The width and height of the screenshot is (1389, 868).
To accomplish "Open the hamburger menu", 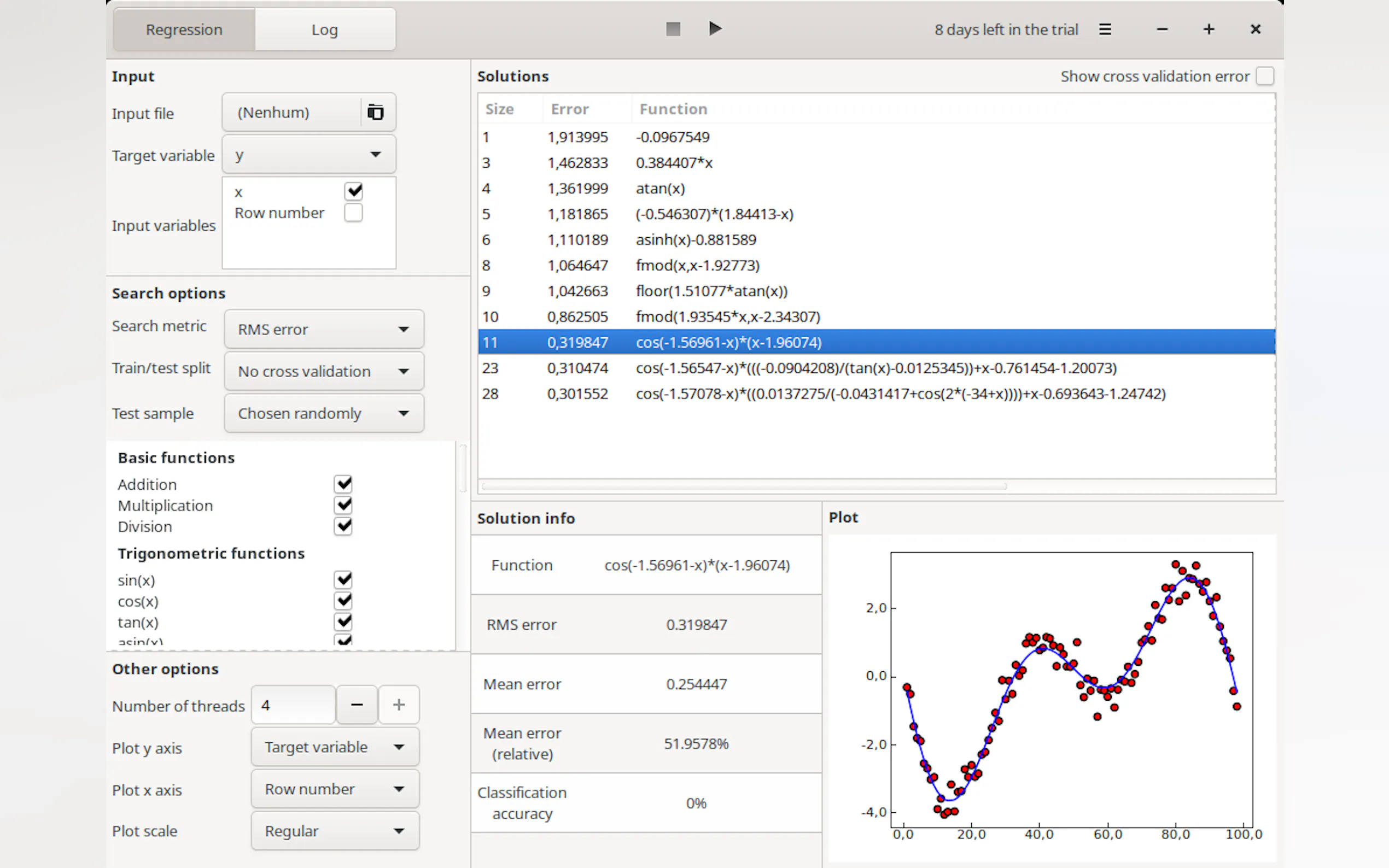I will (1105, 30).
